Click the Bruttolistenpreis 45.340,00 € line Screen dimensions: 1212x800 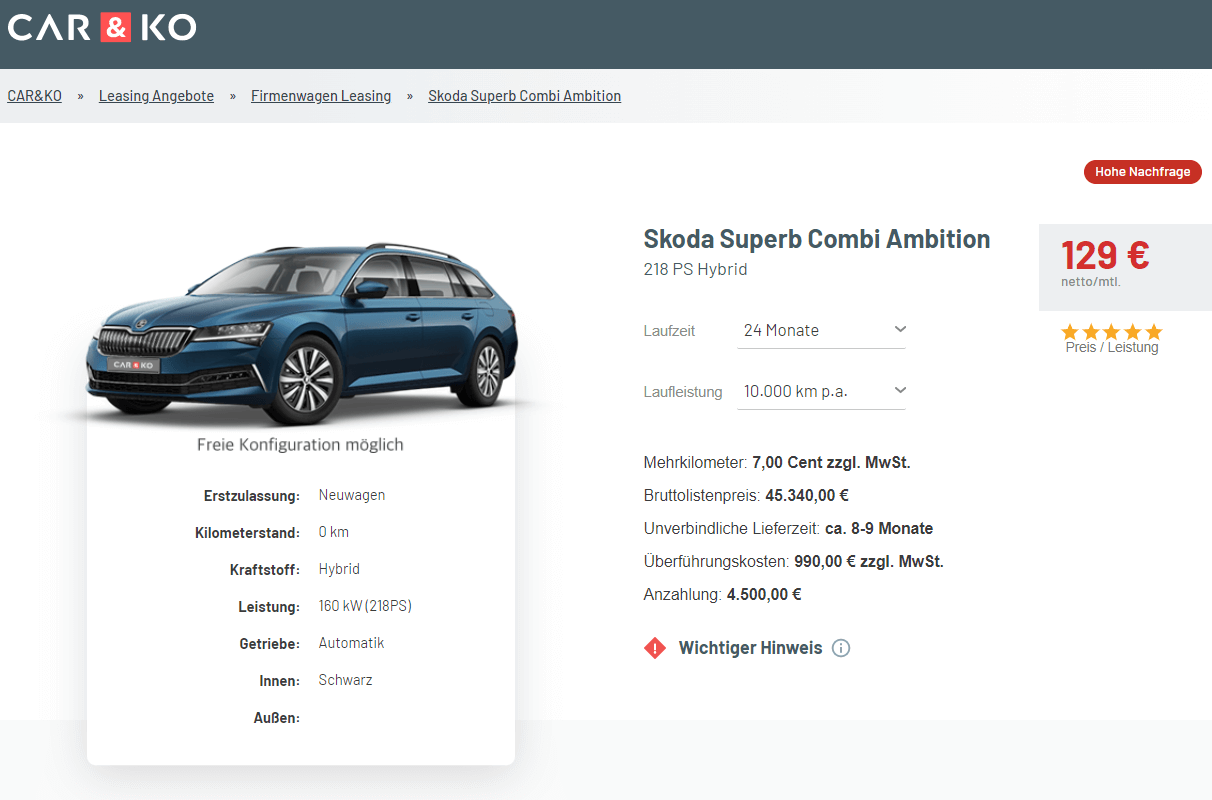[746, 496]
